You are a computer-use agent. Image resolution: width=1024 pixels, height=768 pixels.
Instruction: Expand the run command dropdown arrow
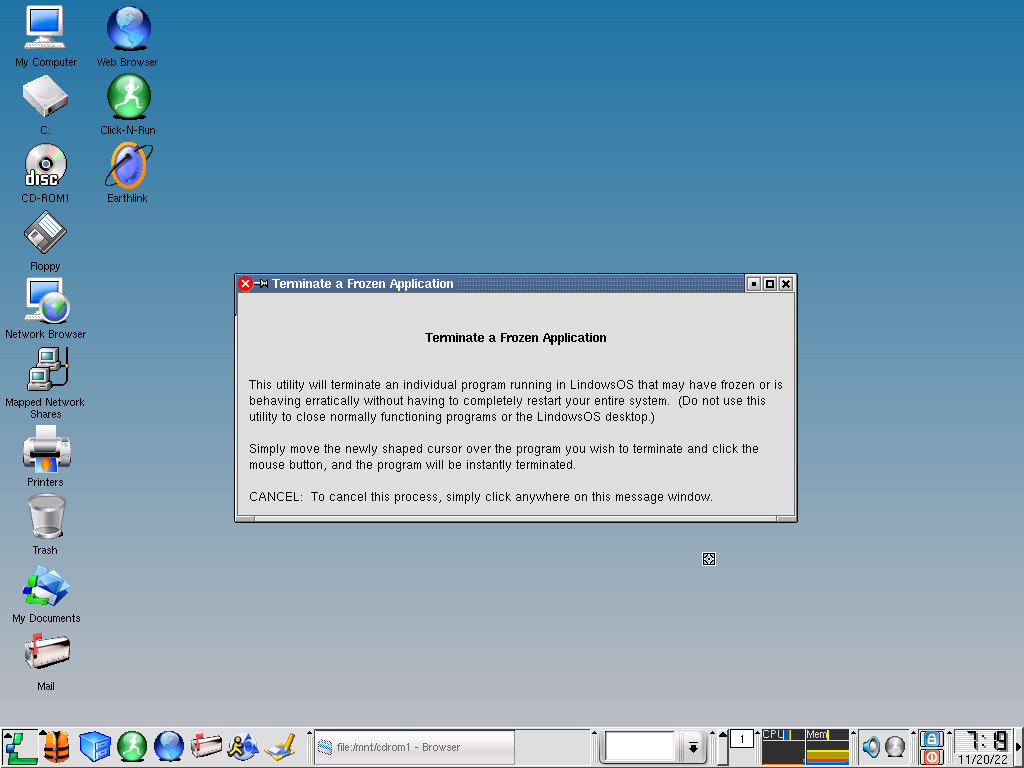(692, 747)
